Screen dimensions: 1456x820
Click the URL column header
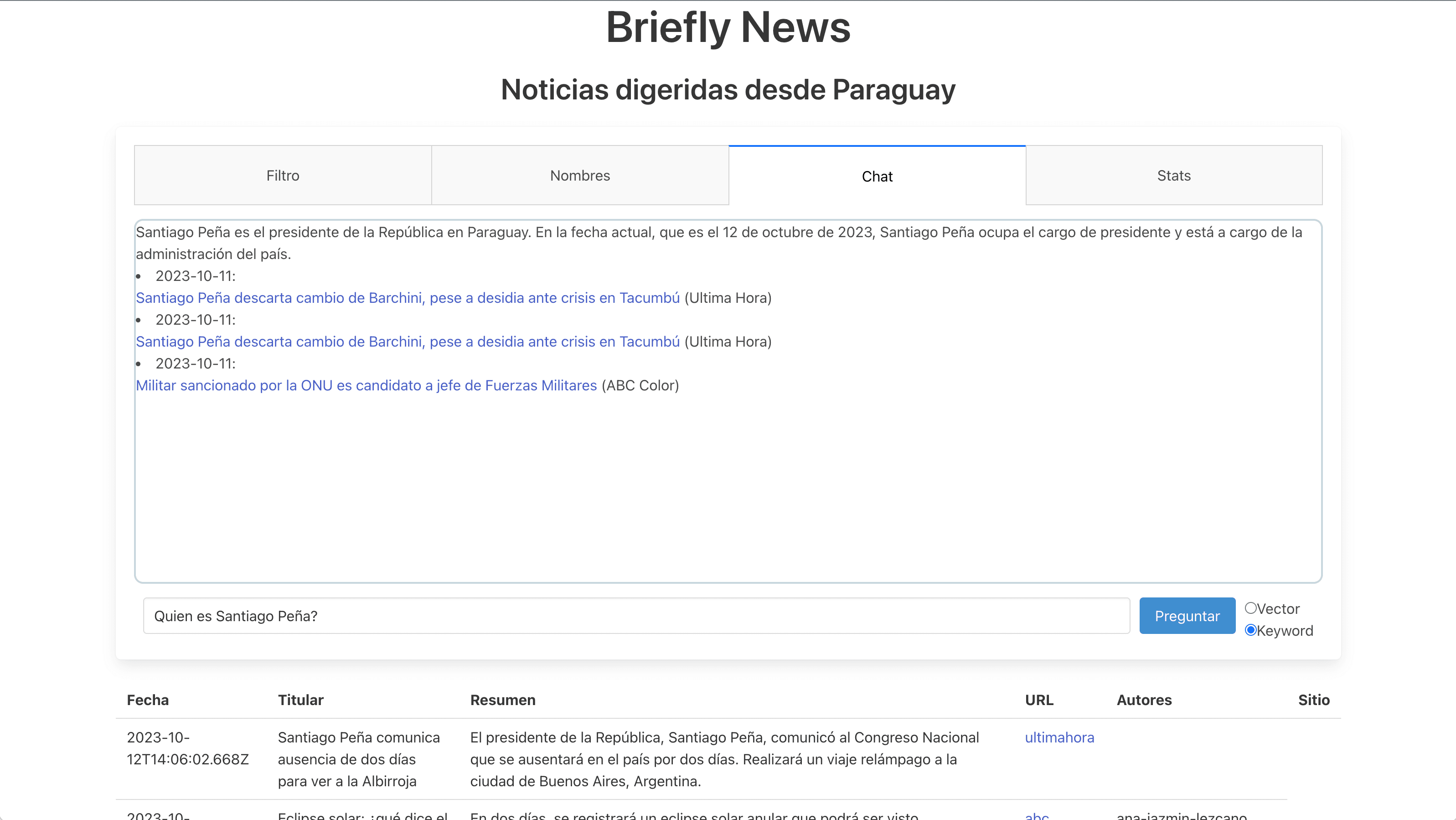pos(1039,700)
